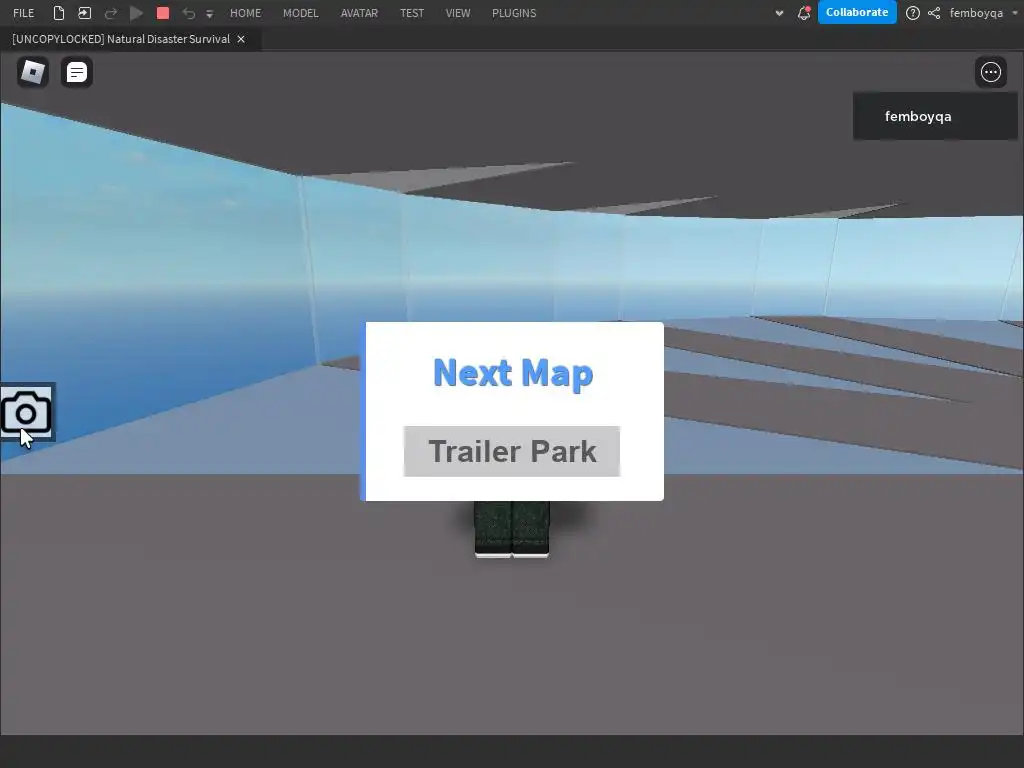Click the Trailer Park map label
Viewport: 1024px width, 768px height.
pos(511,451)
